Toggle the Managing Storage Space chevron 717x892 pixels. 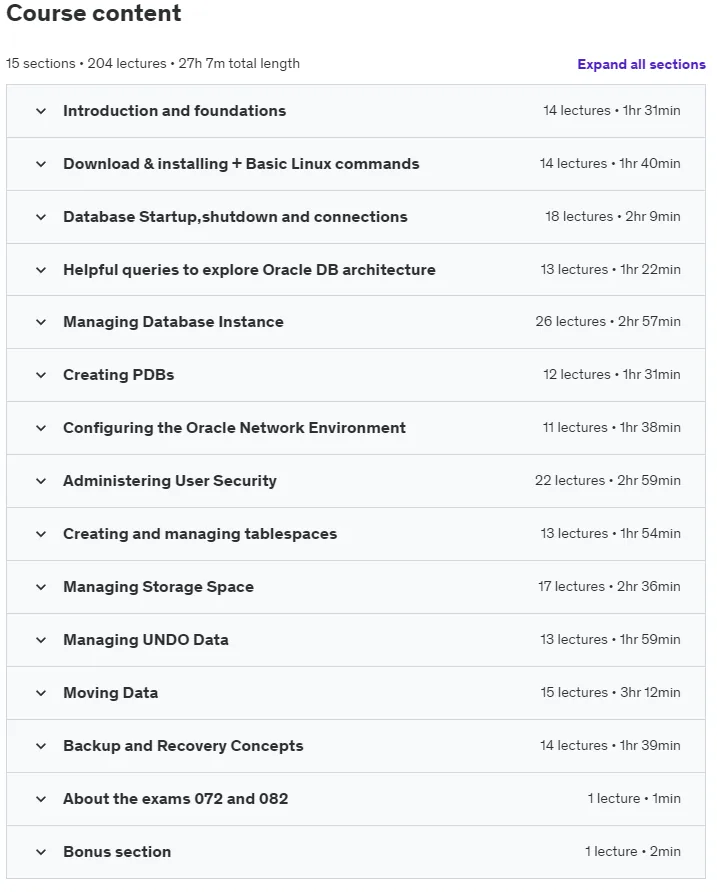click(x=41, y=587)
